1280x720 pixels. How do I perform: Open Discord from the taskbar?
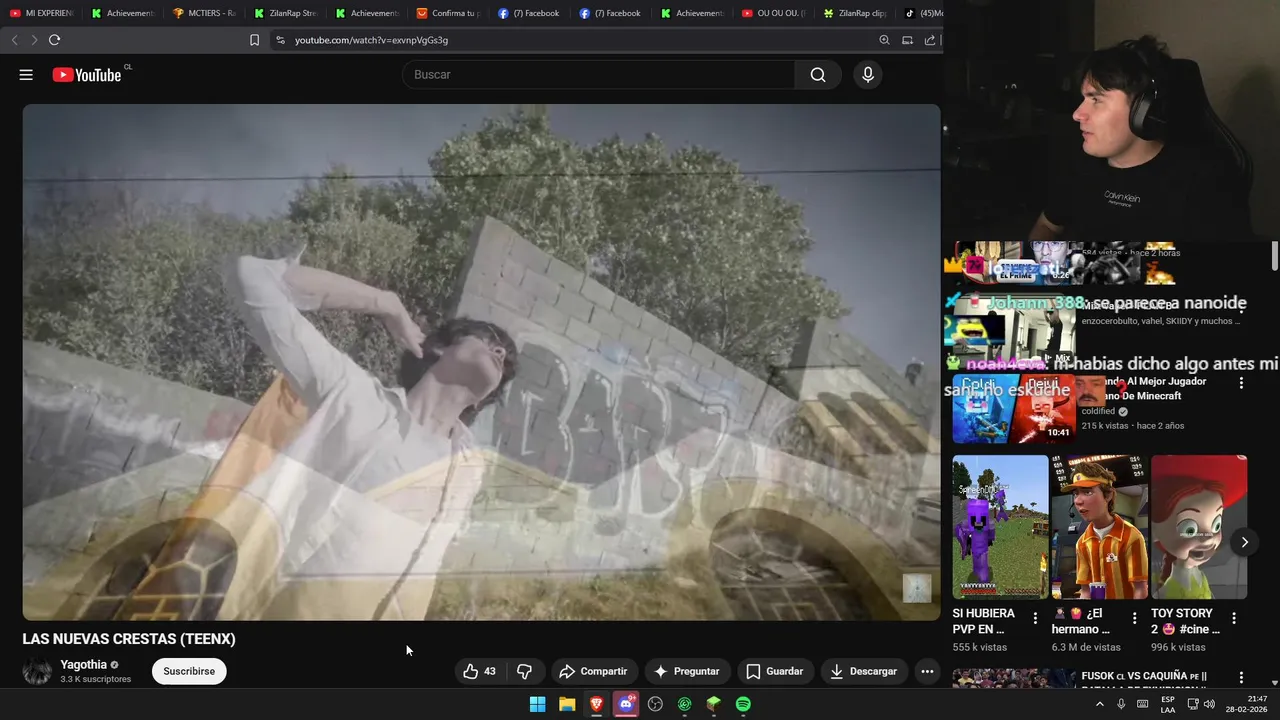click(626, 704)
